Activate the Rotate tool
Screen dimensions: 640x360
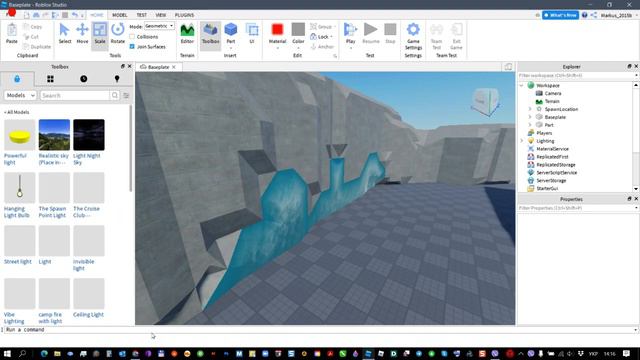click(x=118, y=33)
